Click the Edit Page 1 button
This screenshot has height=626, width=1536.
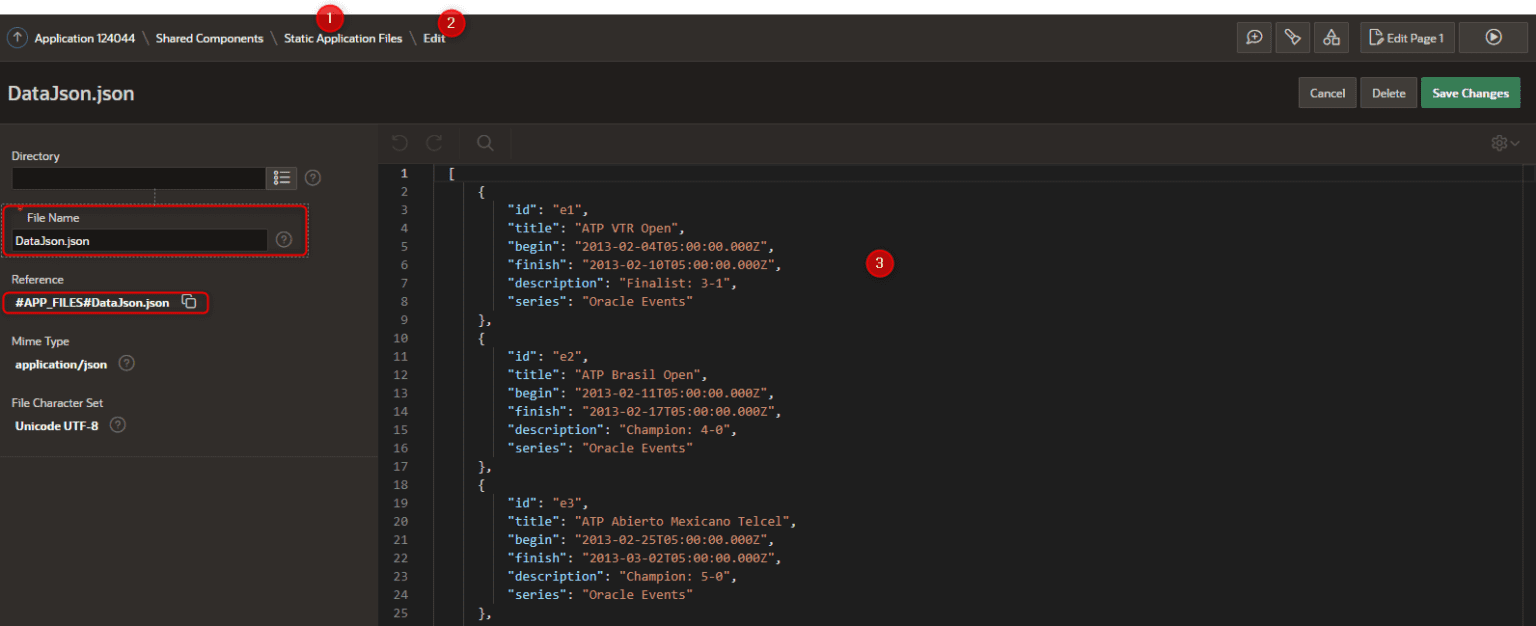(x=1406, y=37)
